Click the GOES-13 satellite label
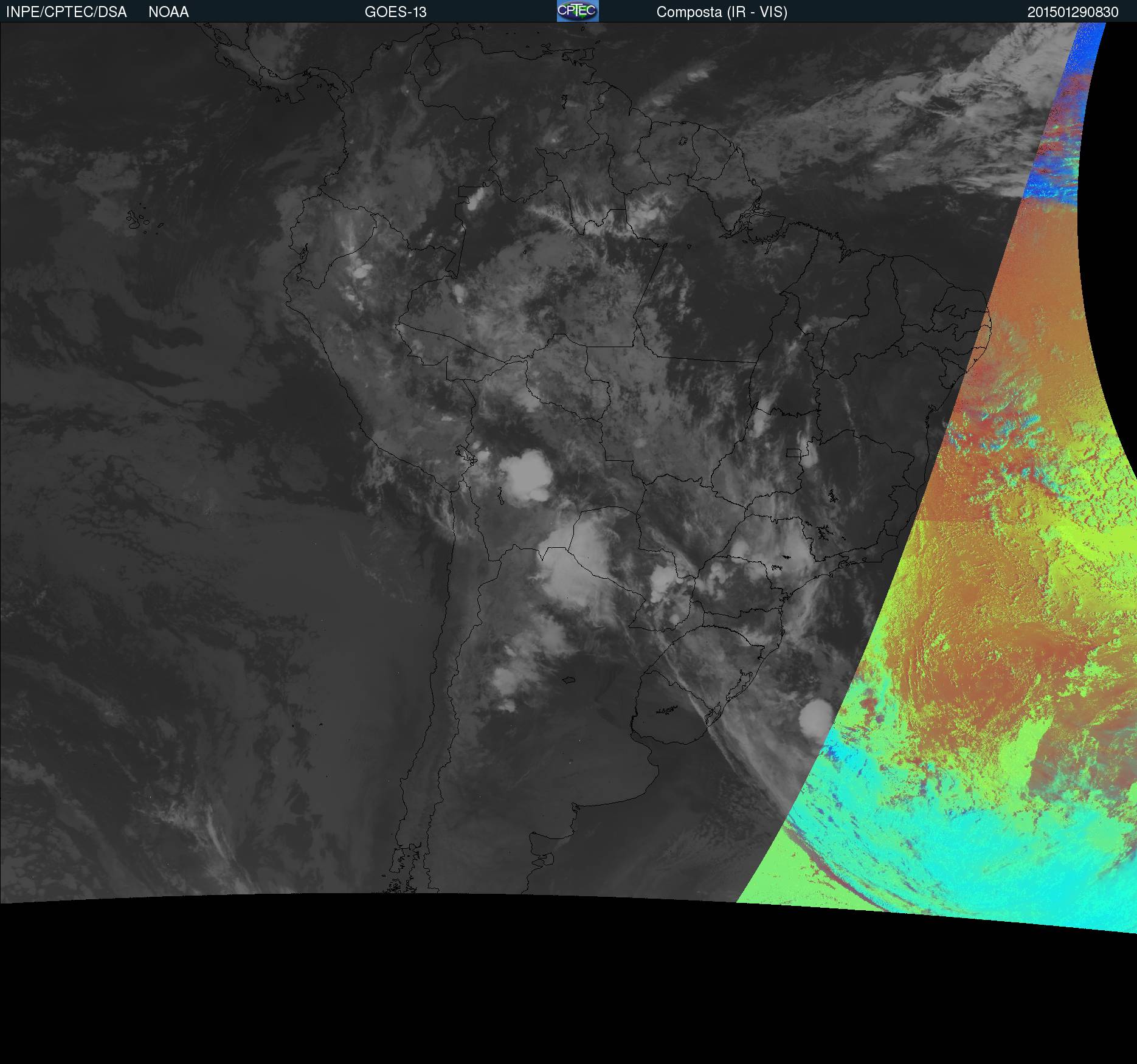Viewport: 1137px width, 1064px height. coord(395,12)
